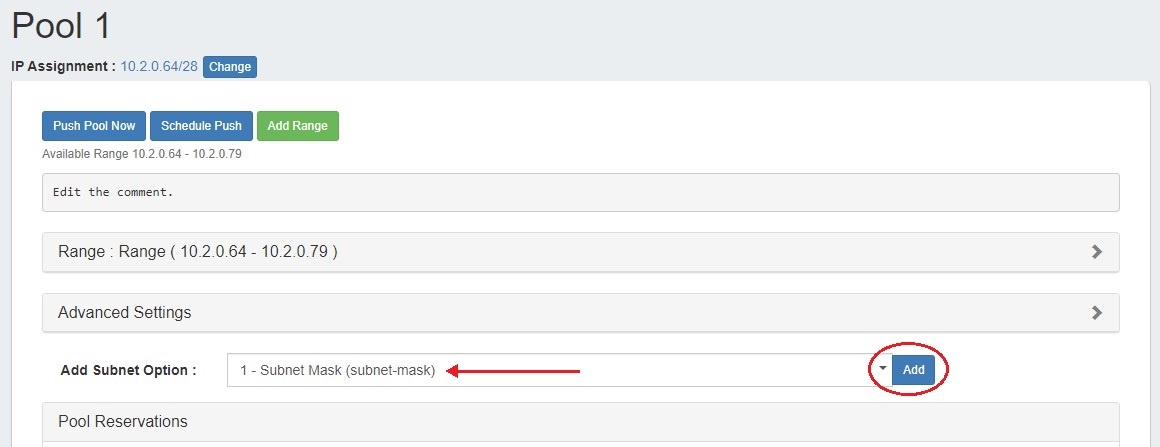Viewport: 1160px width, 447px height.
Task: Click the Pool 1 page heading
Action: pyautogui.click(x=61, y=25)
